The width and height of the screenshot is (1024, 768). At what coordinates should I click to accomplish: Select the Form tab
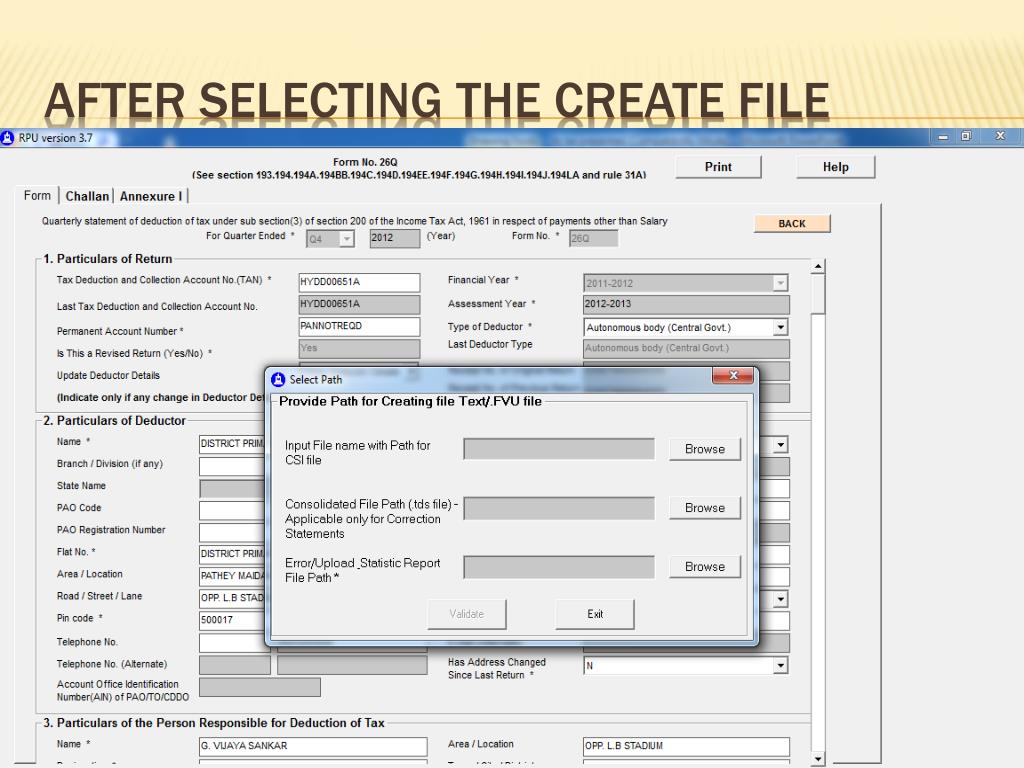coord(37,196)
